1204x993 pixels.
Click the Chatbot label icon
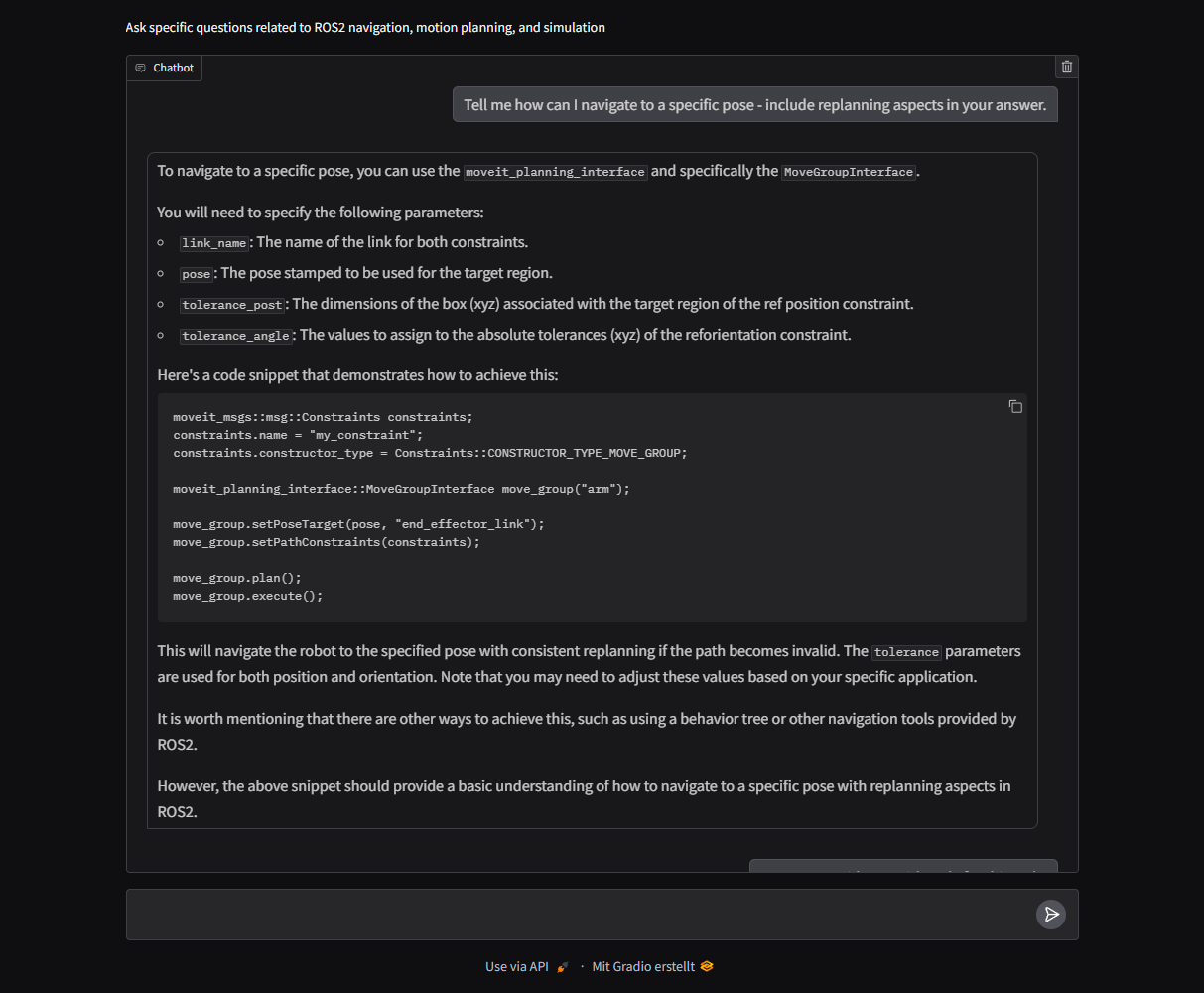pyautogui.click(x=141, y=69)
